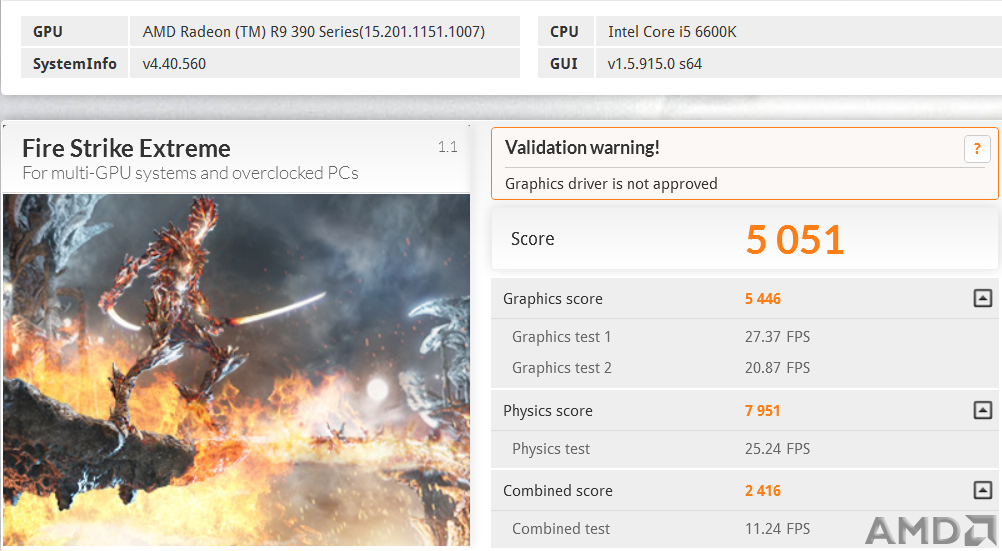Click the Combined test label
The width and height of the screenshot is (1002, 551).
(x=561, y=529)
